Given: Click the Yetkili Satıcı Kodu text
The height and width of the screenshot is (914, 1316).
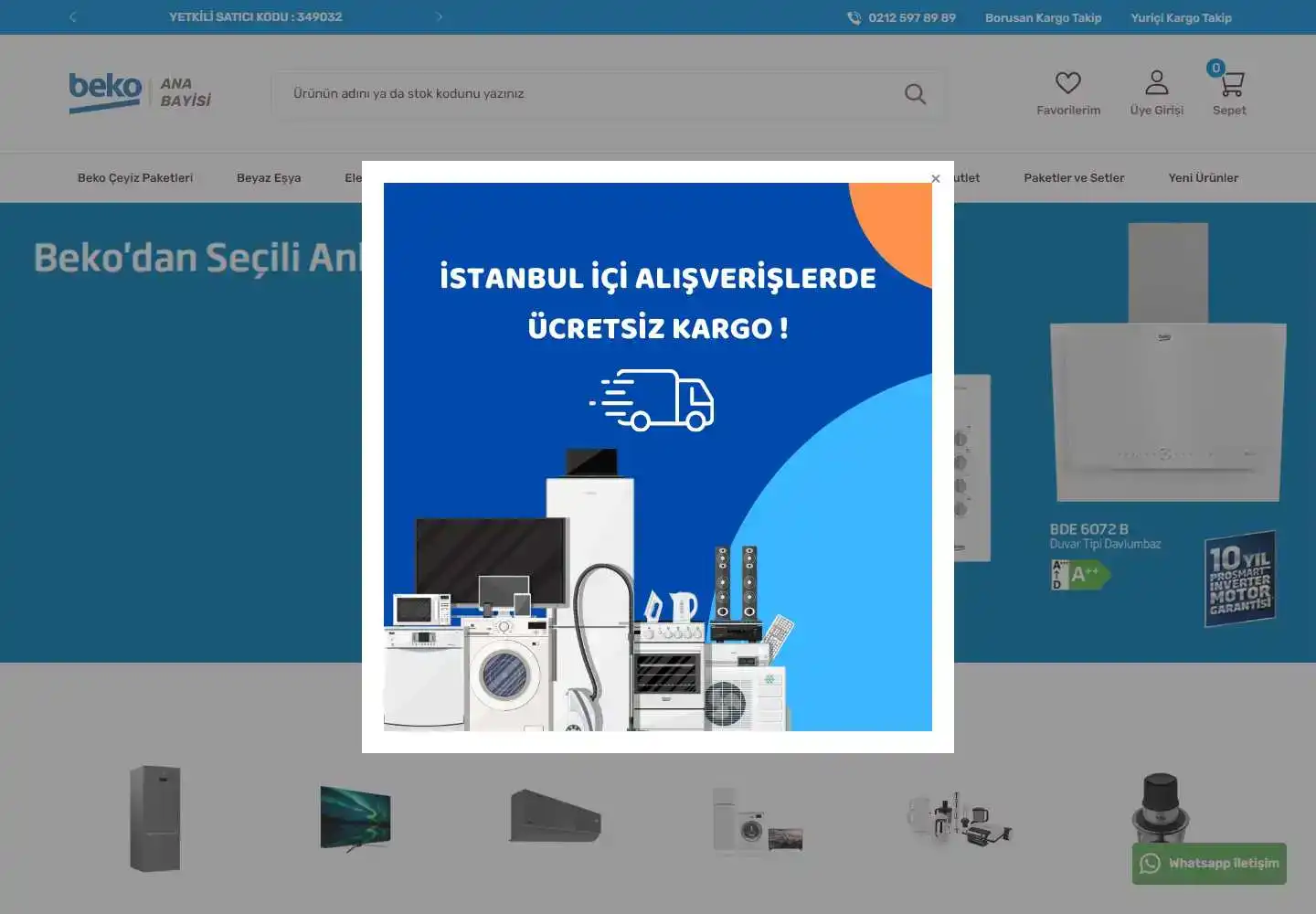Looking at the screenshot, I should (x=256, y=17).
